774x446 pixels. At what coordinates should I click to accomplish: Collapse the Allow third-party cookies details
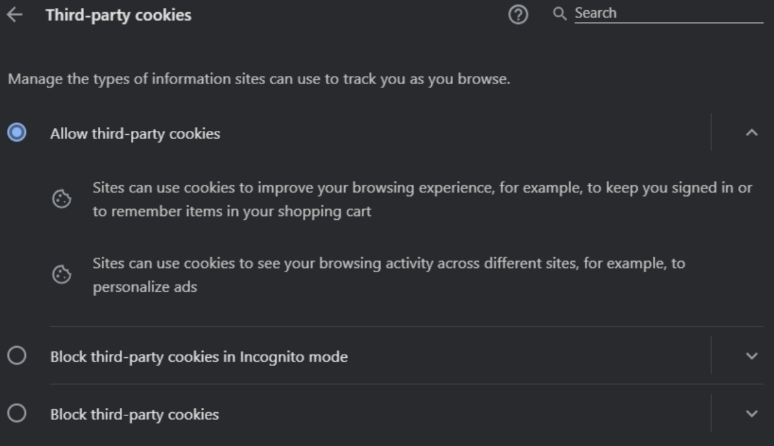[751, 132]
